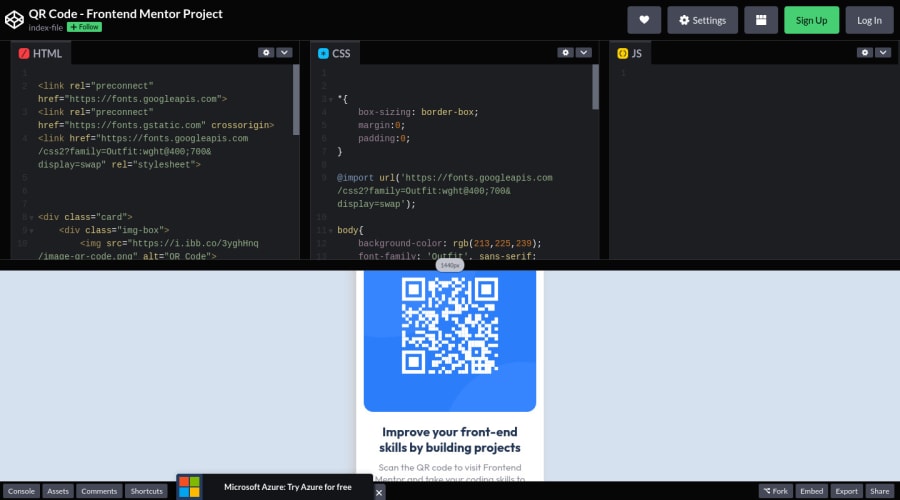Open HTML editor settings gear
This screenshot has width=900, height=500.
click(266, 52)
